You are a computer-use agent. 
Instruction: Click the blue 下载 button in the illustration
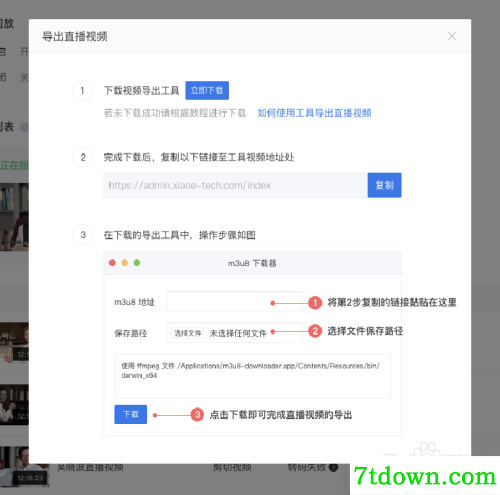130,414
